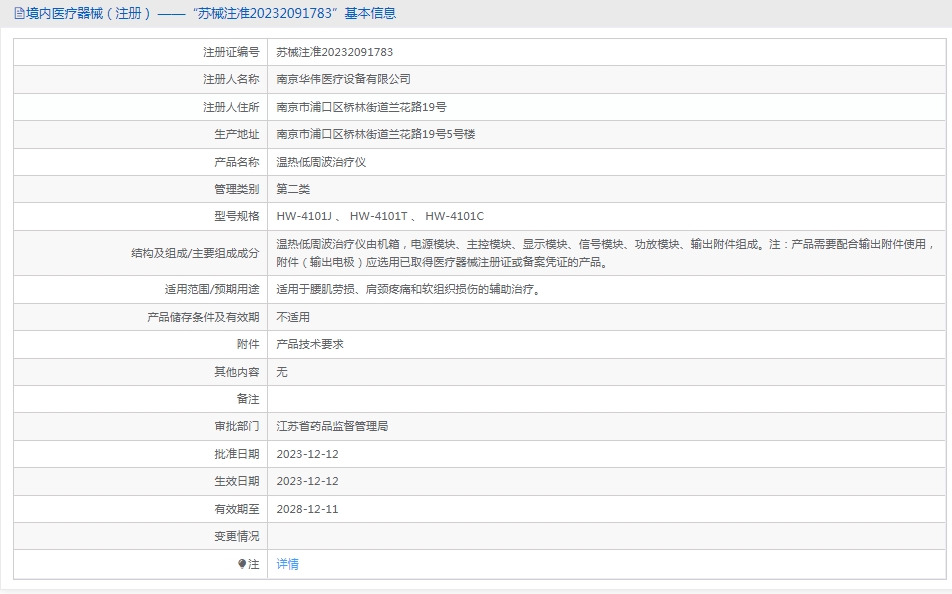Screen dimensions: 952x594
Task: Click the 产品储存条件及有效期 label
Action: point(203,317)
